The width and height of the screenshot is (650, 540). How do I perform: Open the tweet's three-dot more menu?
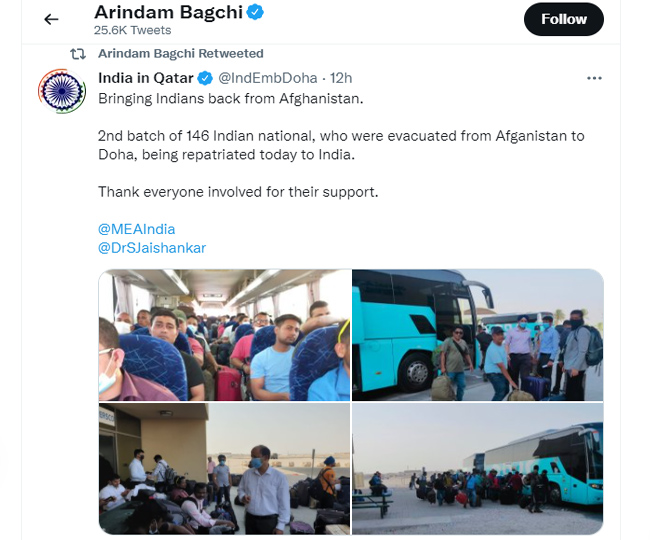point(594,78)
